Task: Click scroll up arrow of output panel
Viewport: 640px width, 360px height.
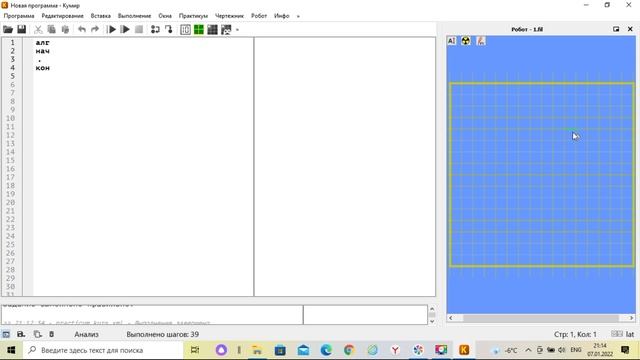Action: [432, 309]
